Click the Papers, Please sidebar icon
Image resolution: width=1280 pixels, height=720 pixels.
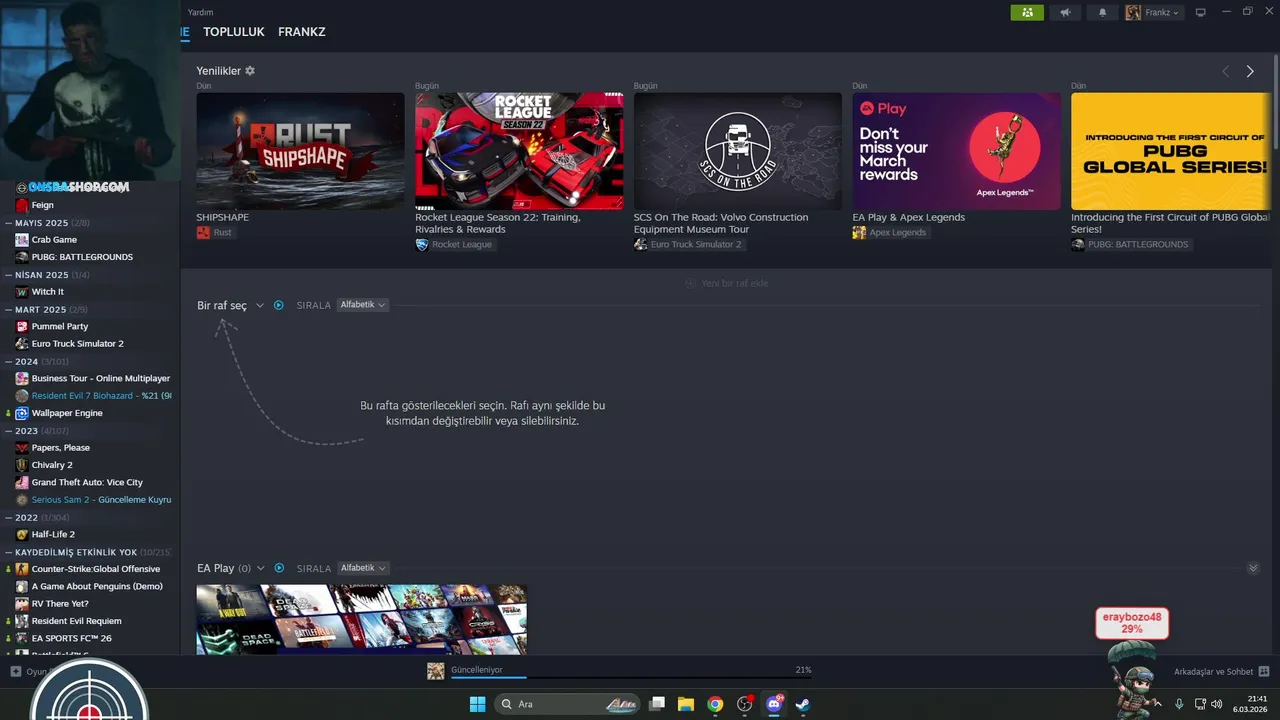point(22,448)
